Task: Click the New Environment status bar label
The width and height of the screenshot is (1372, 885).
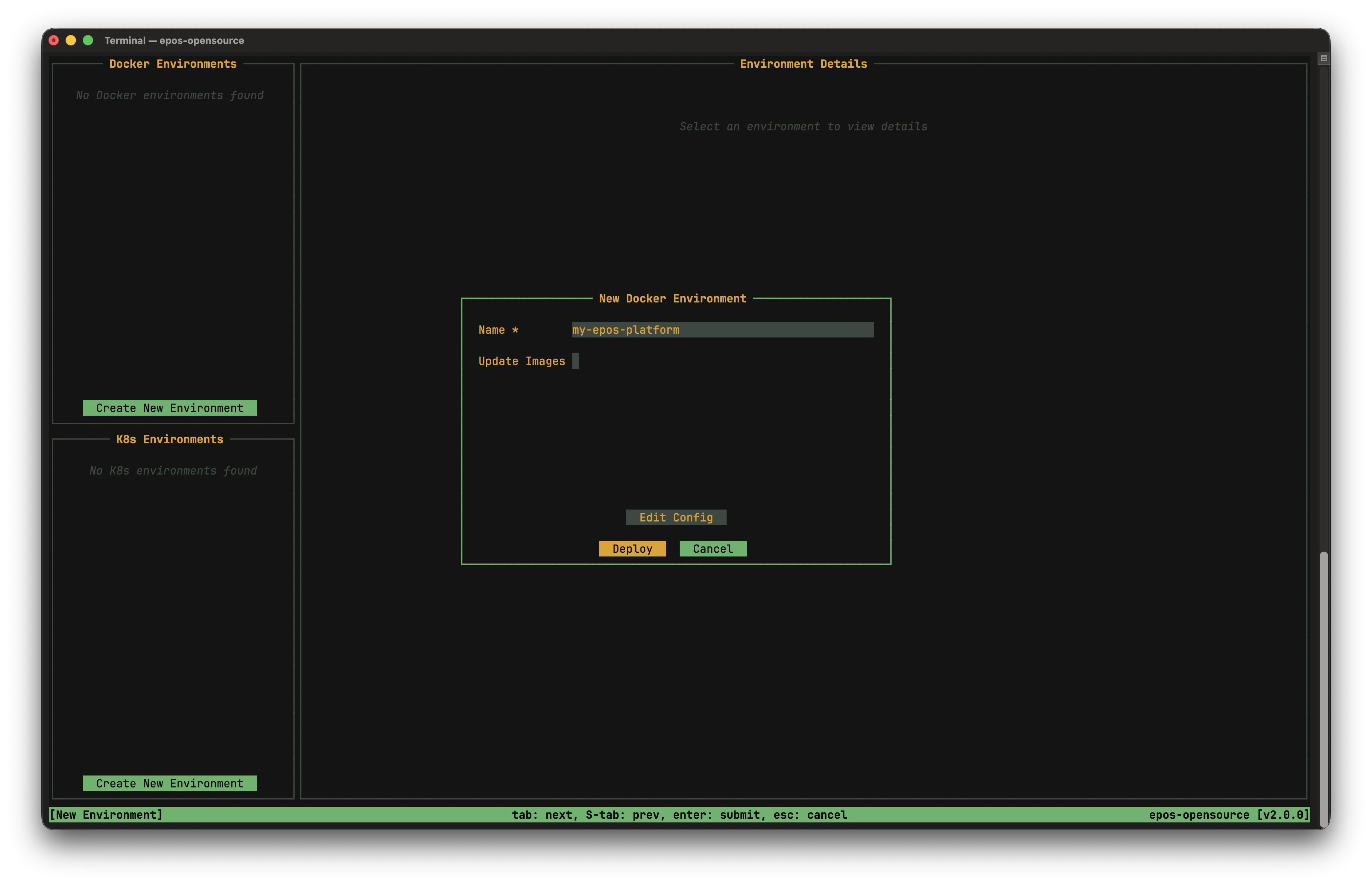Action: click(106, 814)
